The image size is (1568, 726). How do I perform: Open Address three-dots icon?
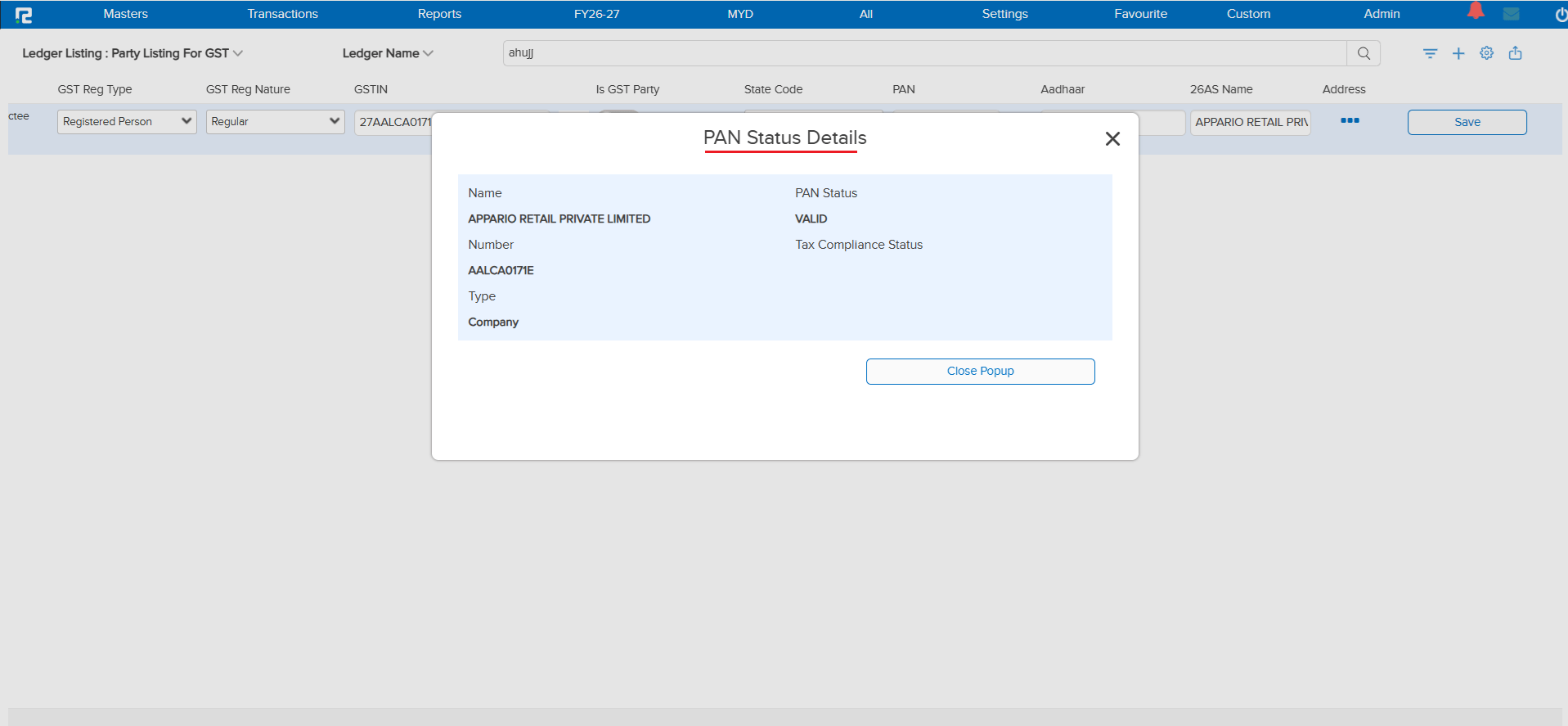tap(1350, 120)
